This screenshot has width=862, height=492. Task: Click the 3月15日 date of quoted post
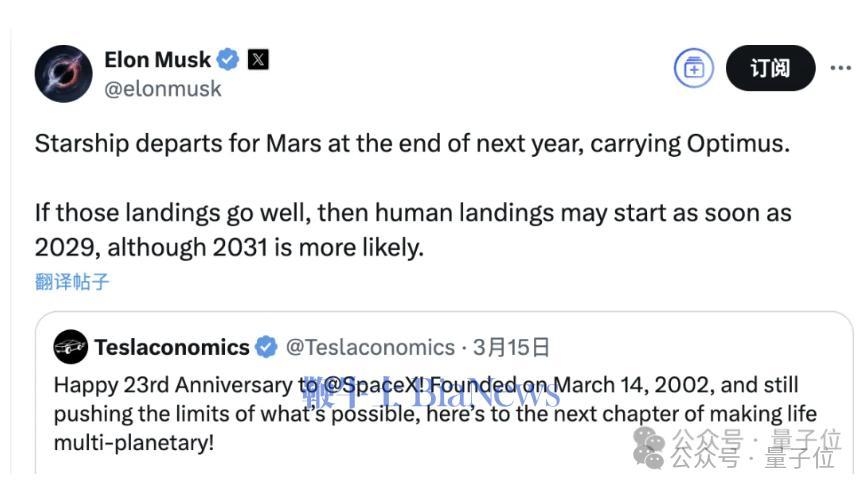pos(511,347)
